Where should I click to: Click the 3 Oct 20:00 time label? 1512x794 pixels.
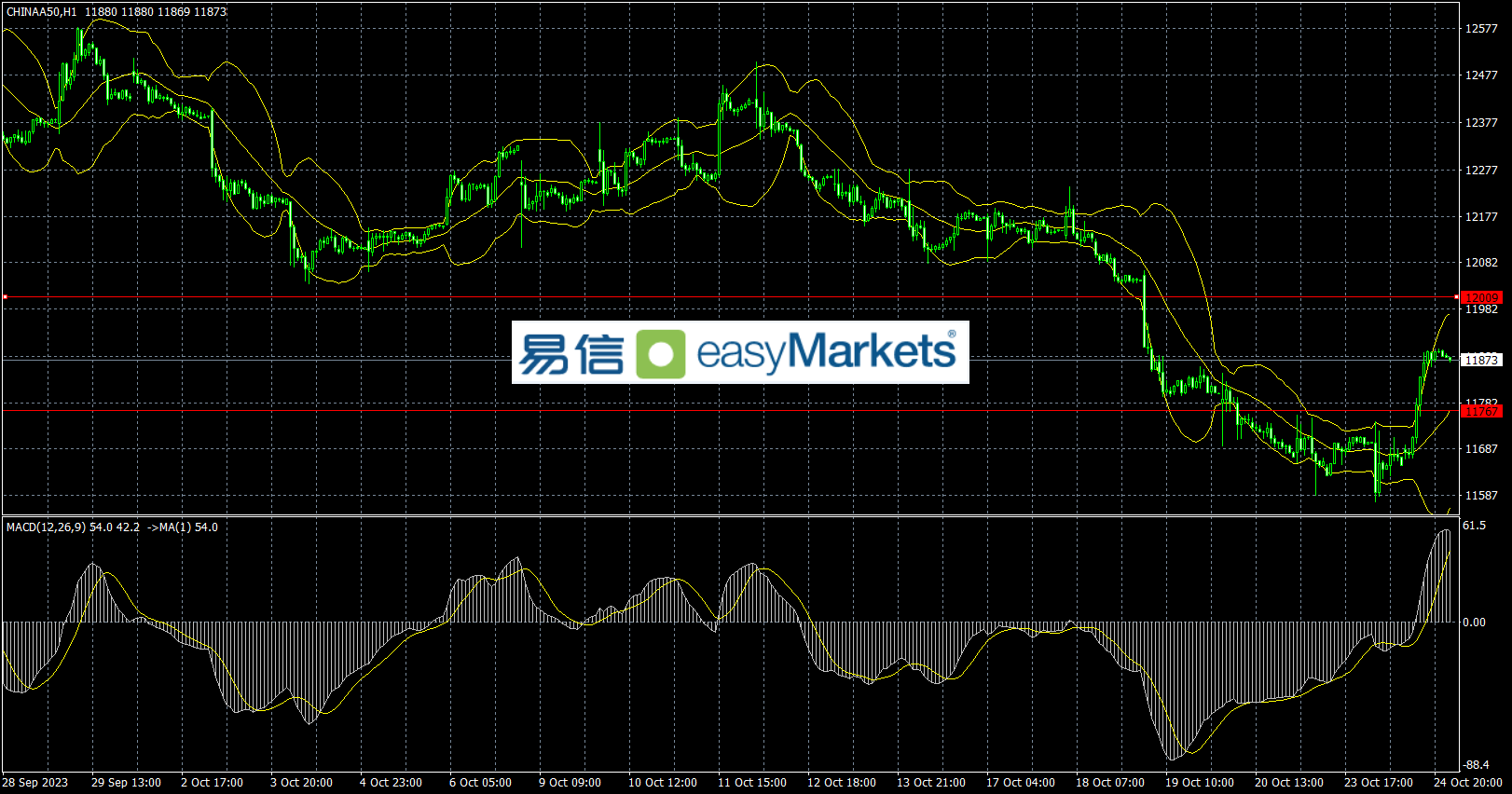tap(301, 783)
